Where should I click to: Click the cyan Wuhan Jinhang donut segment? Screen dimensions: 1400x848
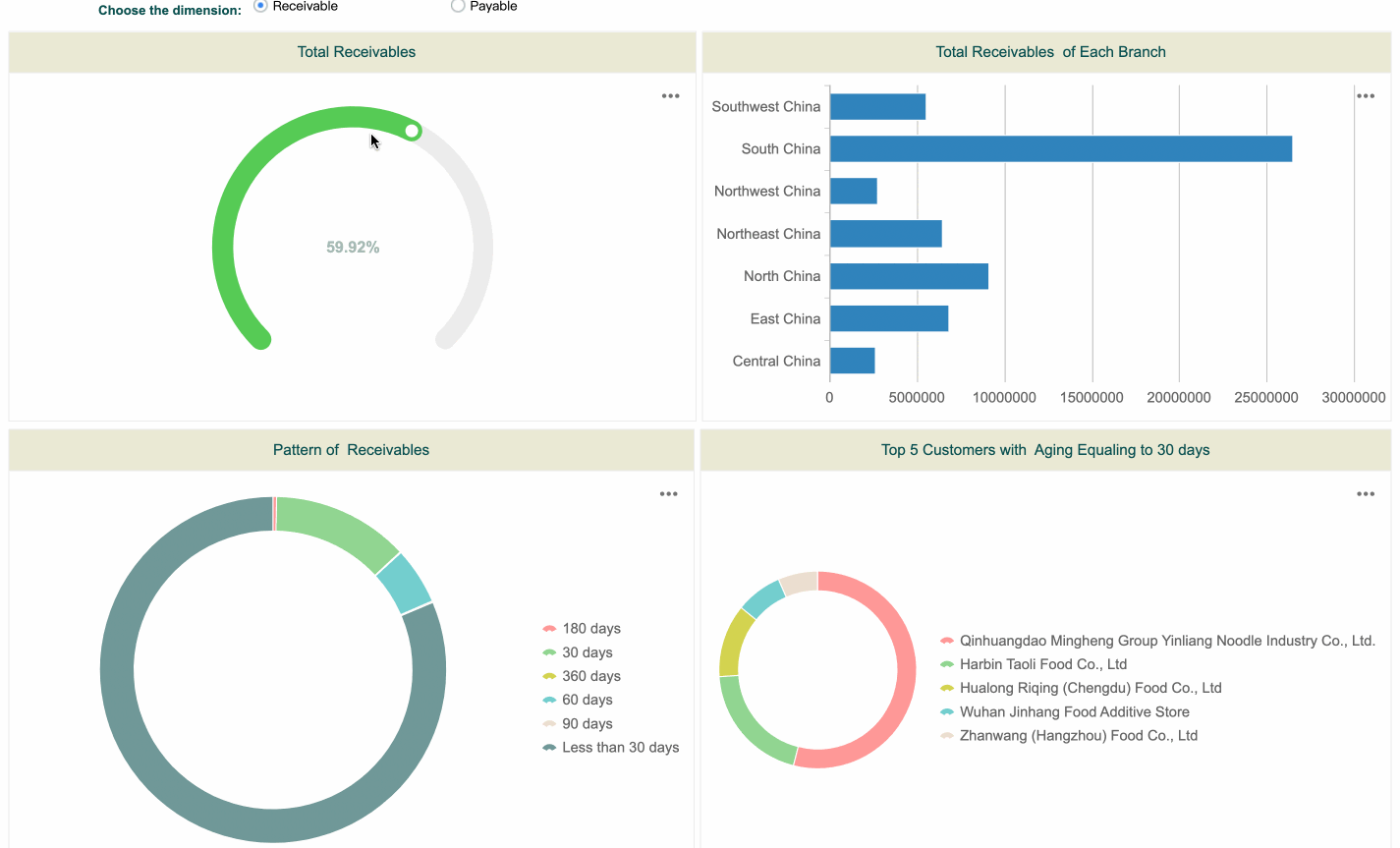762,597
